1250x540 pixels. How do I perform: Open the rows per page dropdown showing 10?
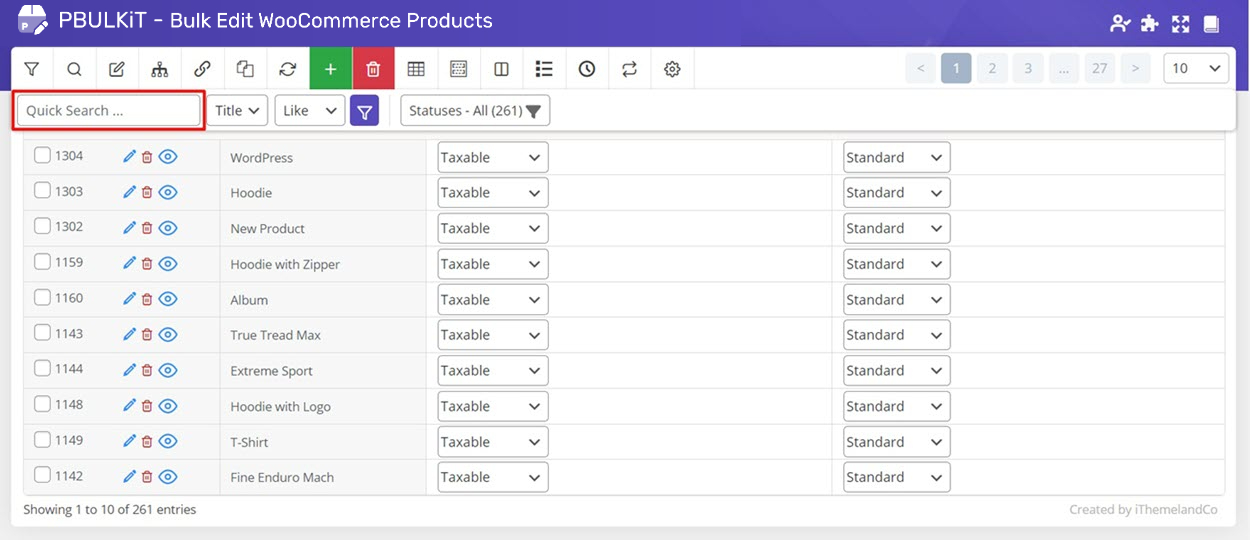tap(1197, 68)
